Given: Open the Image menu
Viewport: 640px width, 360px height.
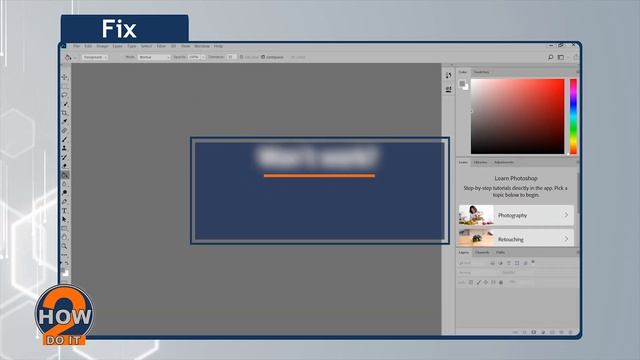Looking at the screenshot, I should click(102, 46).
